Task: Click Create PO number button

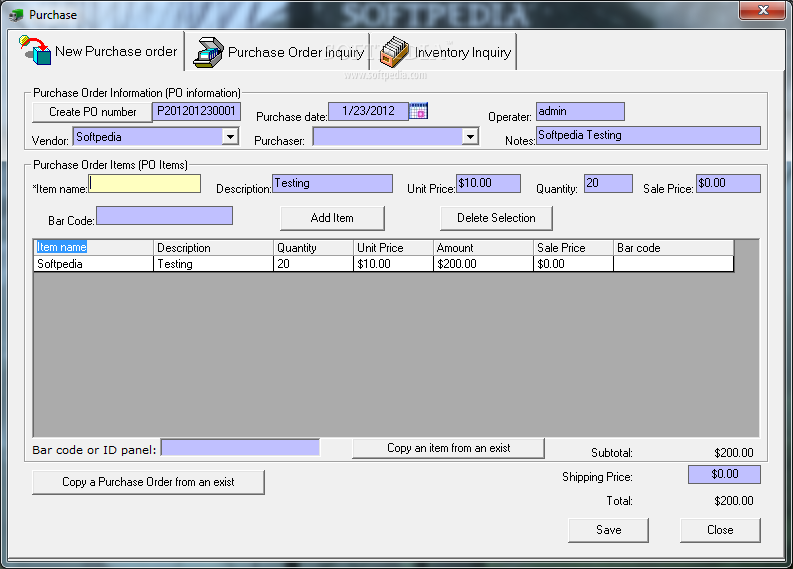Action: pyautogui.click(x=92, y=112)
